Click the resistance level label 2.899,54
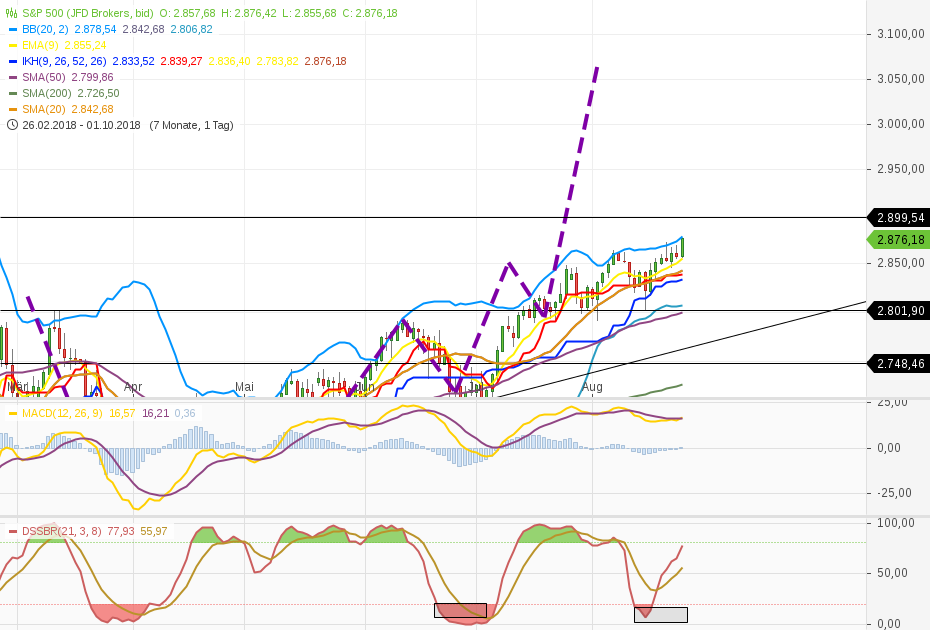 [897, 217]
